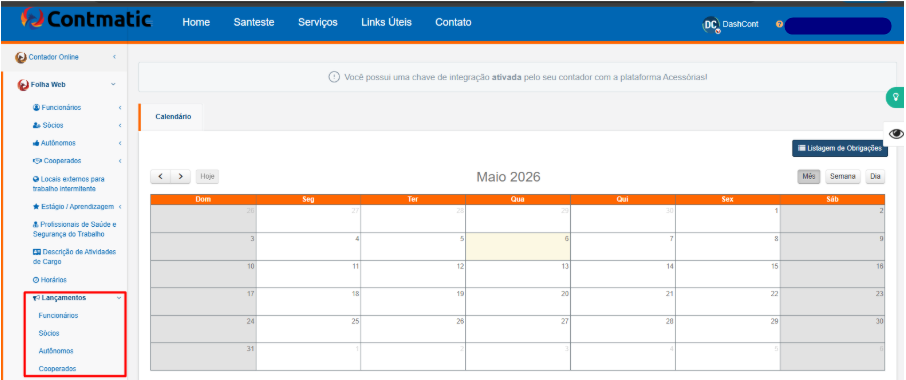Toggle the eye visibility side button

[x=896, y=133]
